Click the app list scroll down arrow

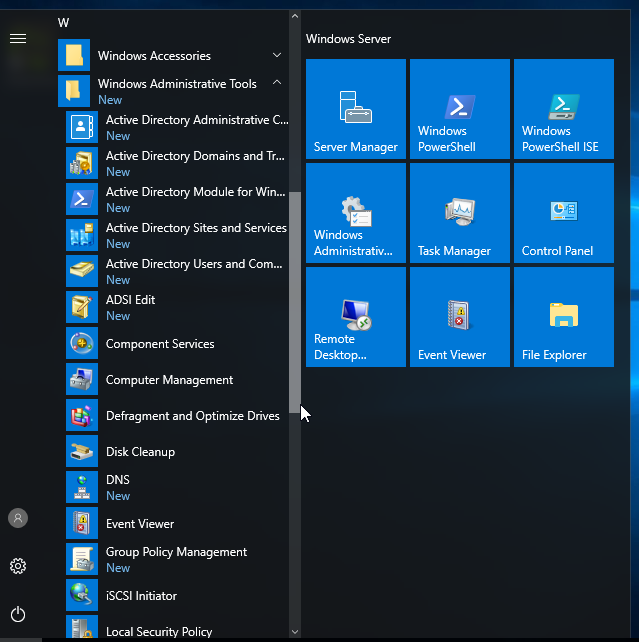tap(295, 632)
